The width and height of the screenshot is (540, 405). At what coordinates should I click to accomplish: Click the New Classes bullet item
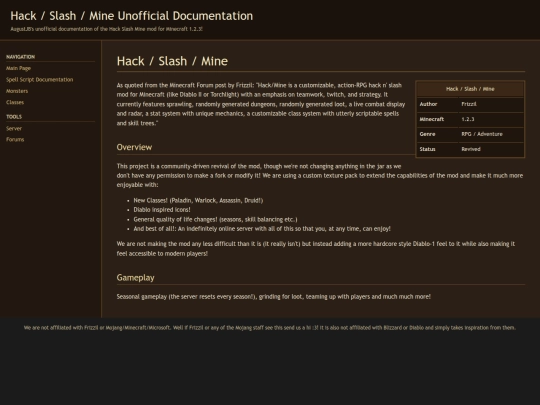click(198, 200)
